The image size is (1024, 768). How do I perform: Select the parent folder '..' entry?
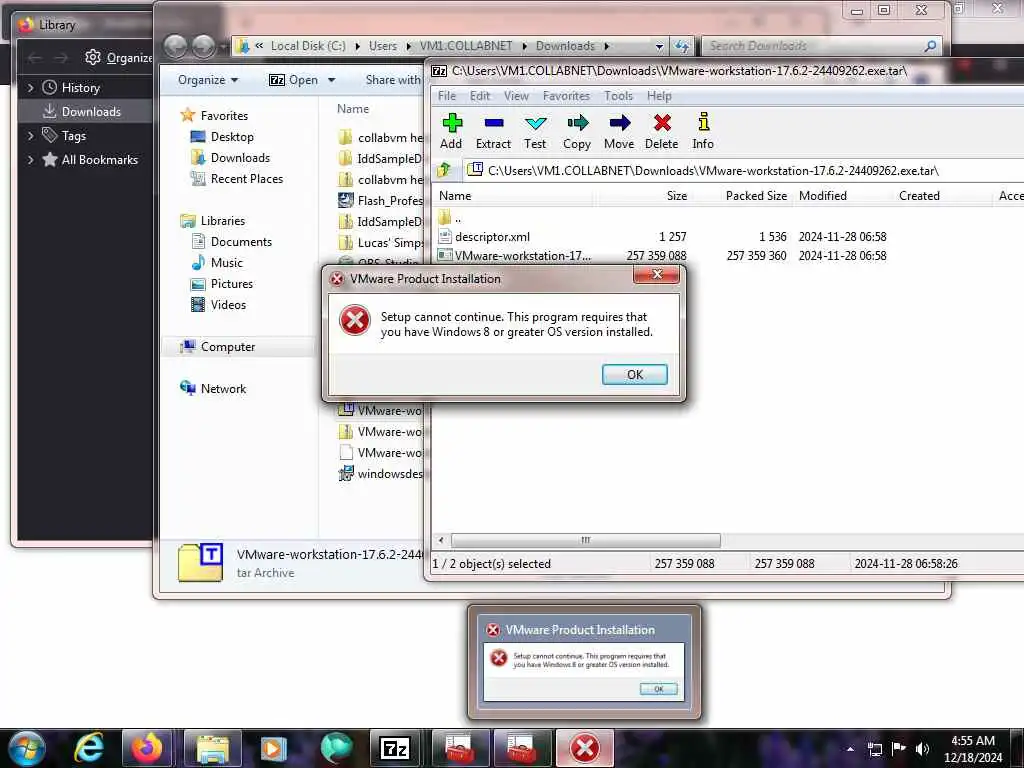click(x=451, y=218)
